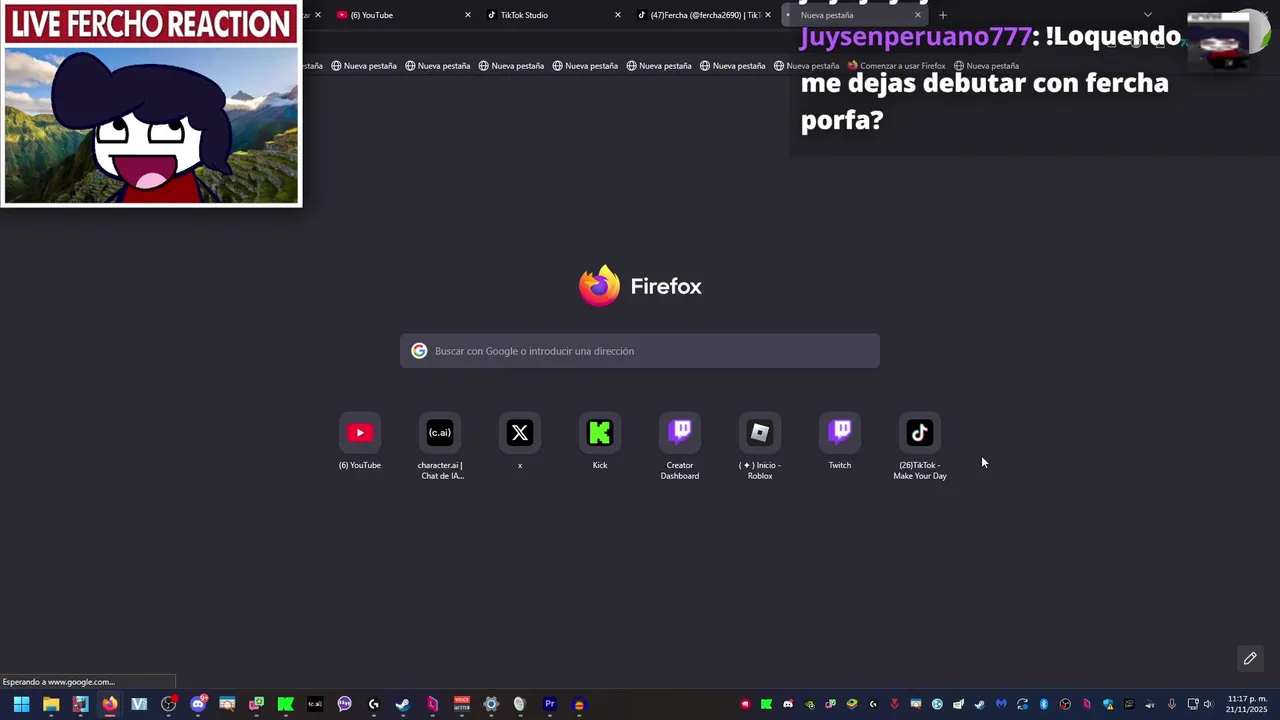This screenshot has width=1280, height=720.
Task: Open Adobe Premiere Pro from the taskbar
Action: [549, 704]
